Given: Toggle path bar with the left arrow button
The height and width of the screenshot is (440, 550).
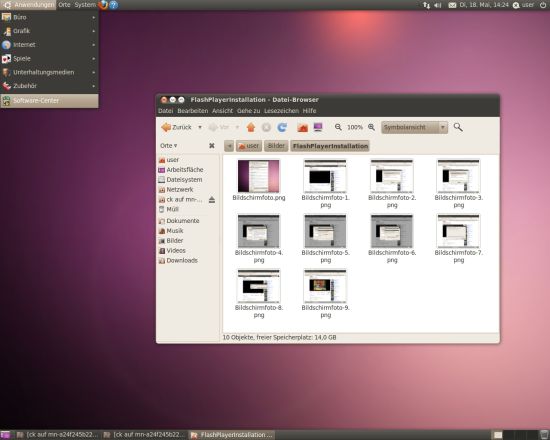Looking at the screenshot, I should pos(229,146).
